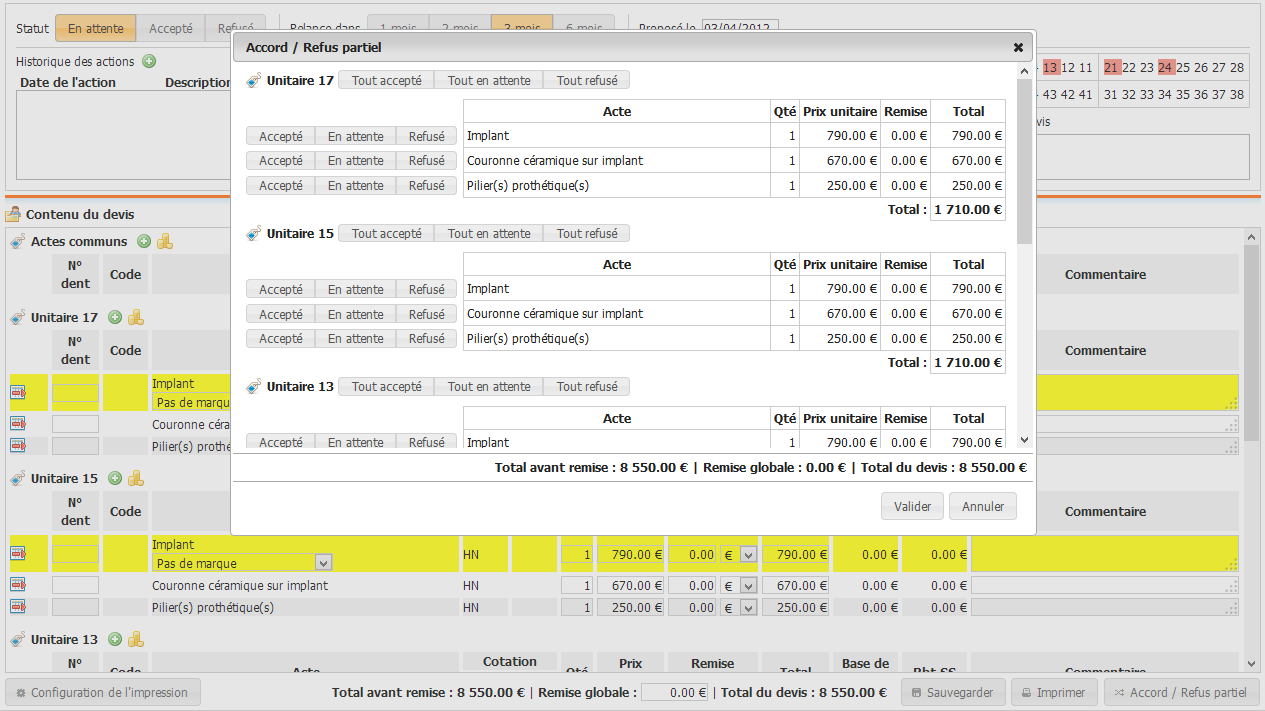This screenshot has width=1265, height=711.
Task: Close the Accord / Refus partiel dialog
Action: (x=1018, y=47)
